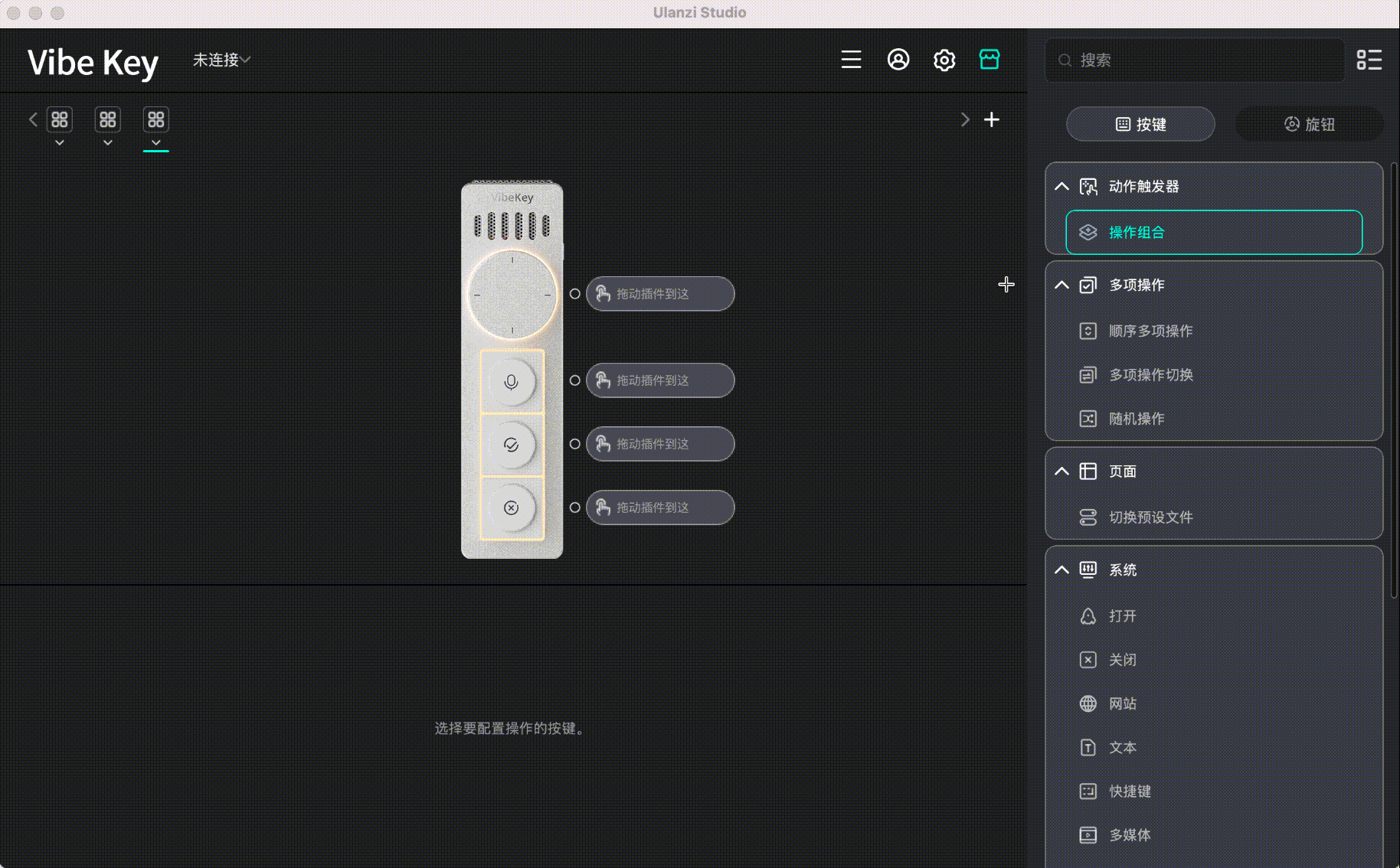This screenshot has height=868, width=1400.
Task: Select 顺序多项操作 action
Action: 1214,331
